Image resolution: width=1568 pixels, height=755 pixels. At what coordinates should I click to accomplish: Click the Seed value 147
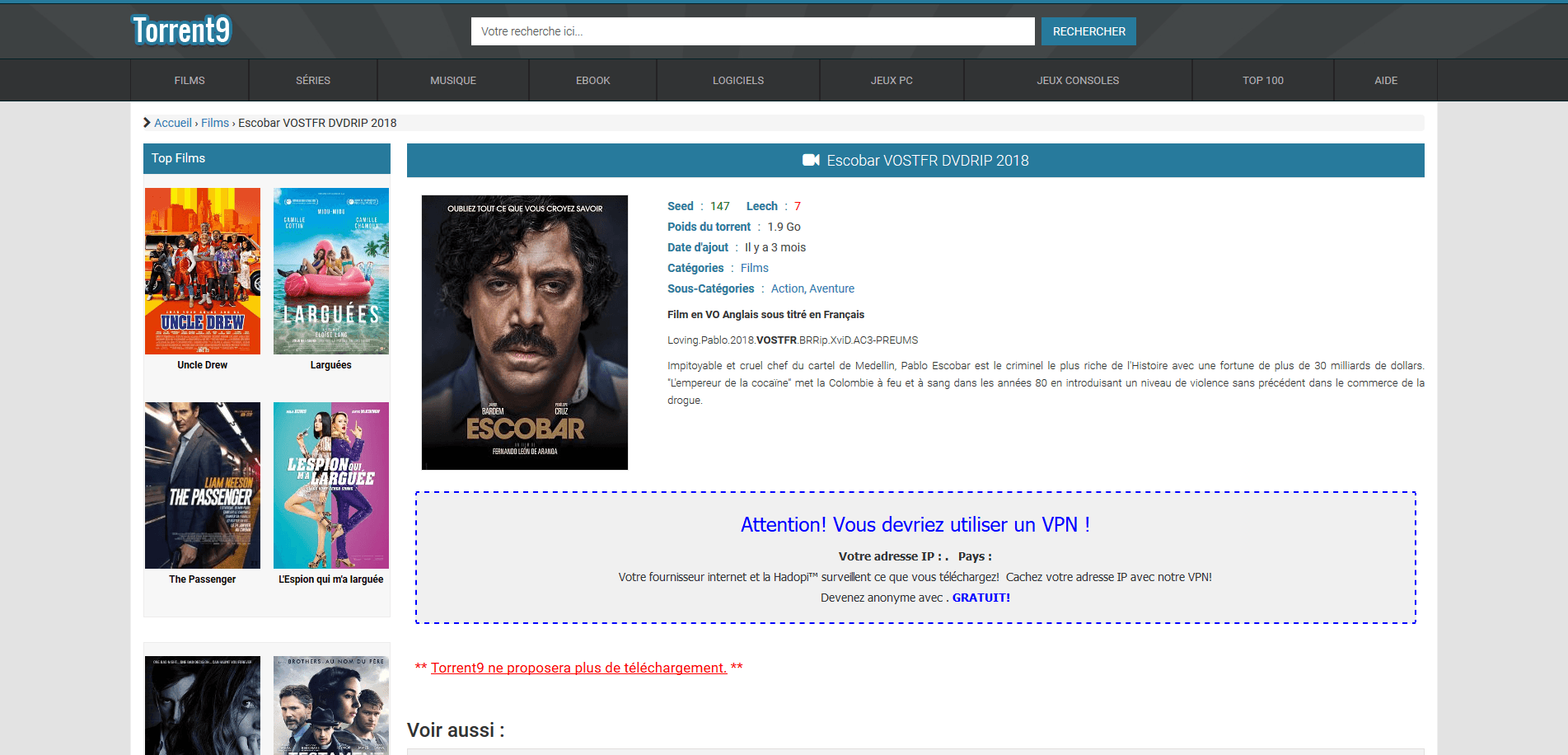[x=720, y=206]
